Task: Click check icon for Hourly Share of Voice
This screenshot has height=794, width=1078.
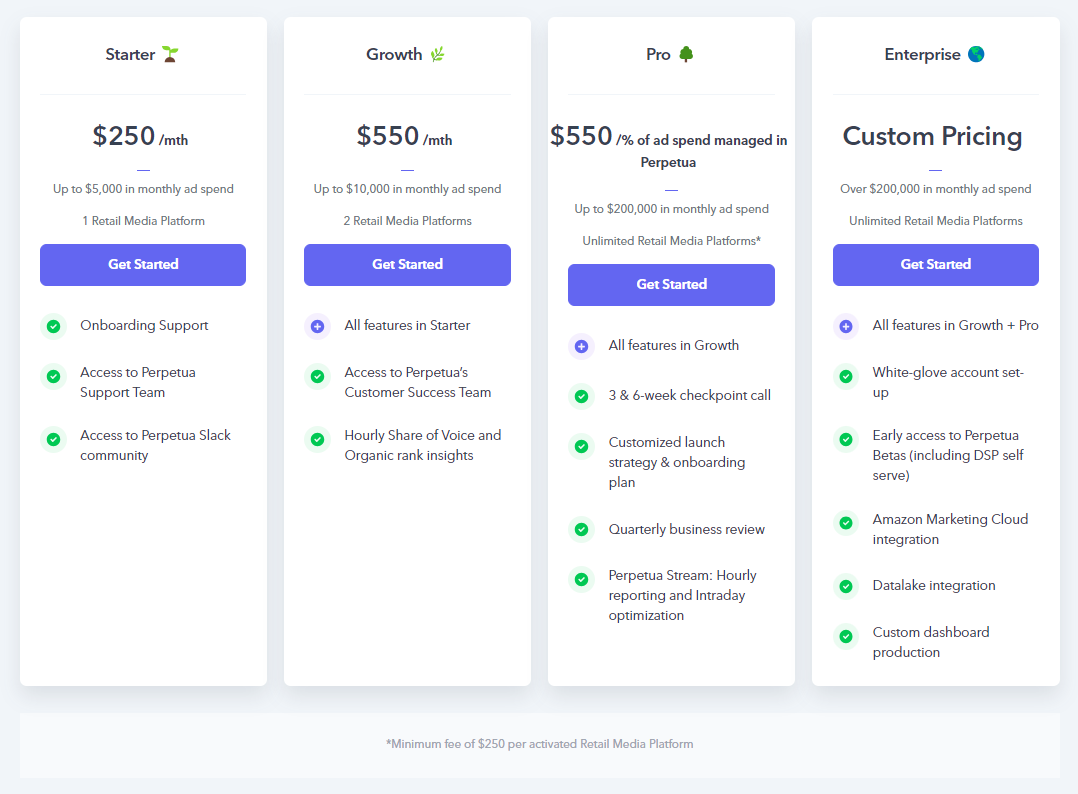Action: [x=318, y=439]
